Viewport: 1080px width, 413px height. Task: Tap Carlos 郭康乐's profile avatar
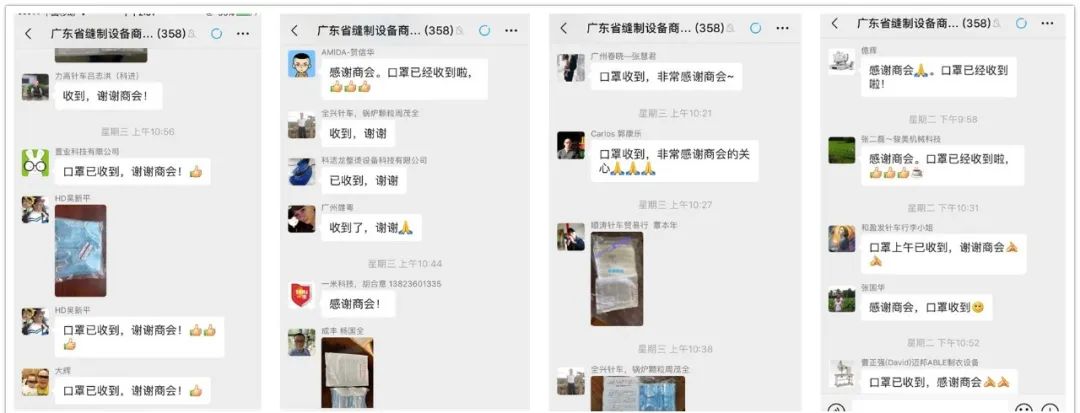(570, 145)
